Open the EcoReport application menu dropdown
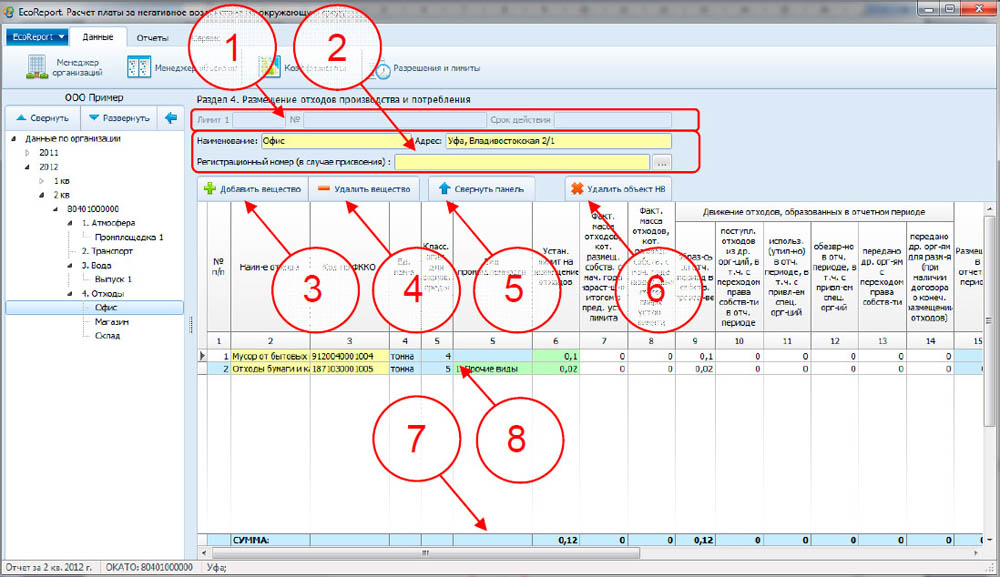This screenshot has width=1000, height=577. click(37, 37)
